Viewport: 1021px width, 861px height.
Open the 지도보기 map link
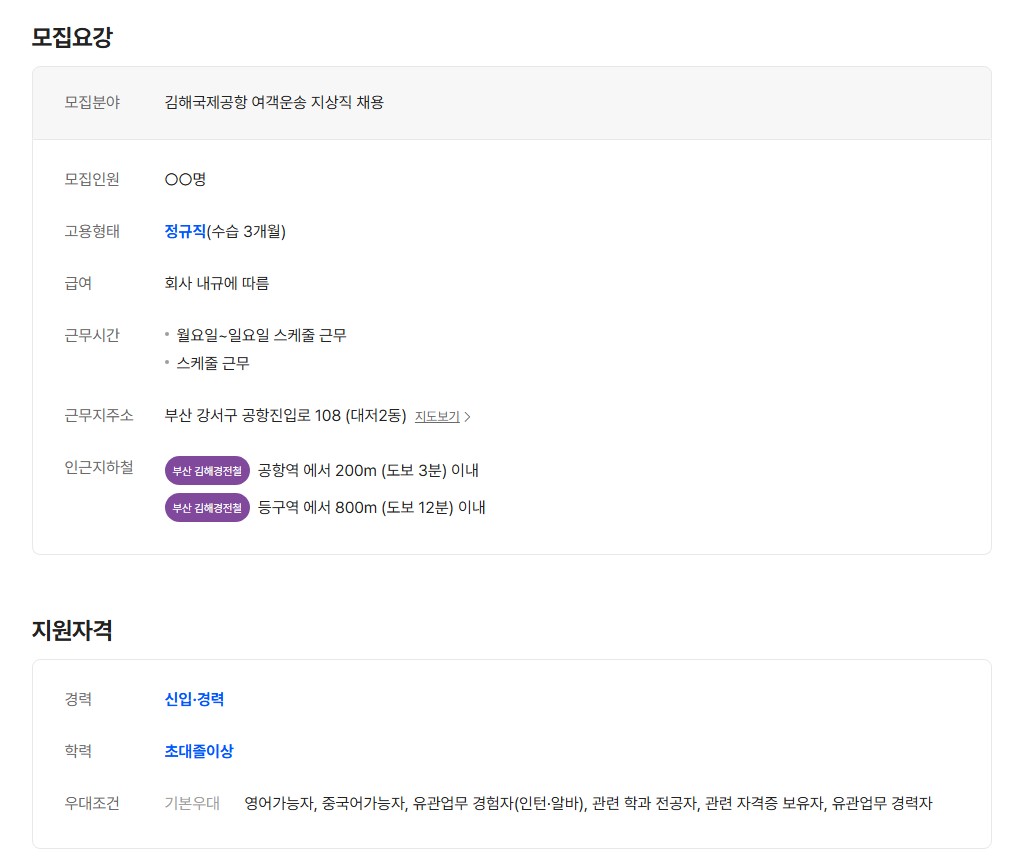coord(437,417)
